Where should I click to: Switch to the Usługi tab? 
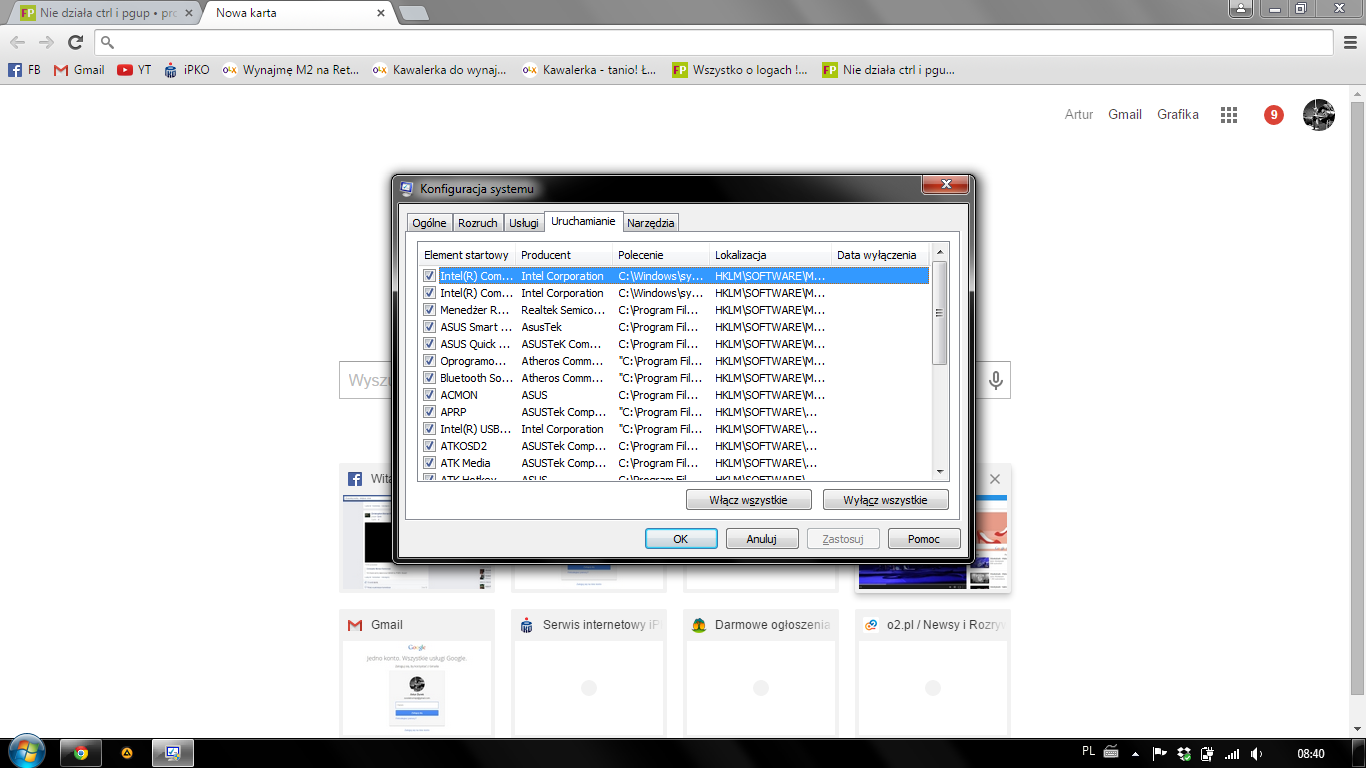click(x=523, y=223)
